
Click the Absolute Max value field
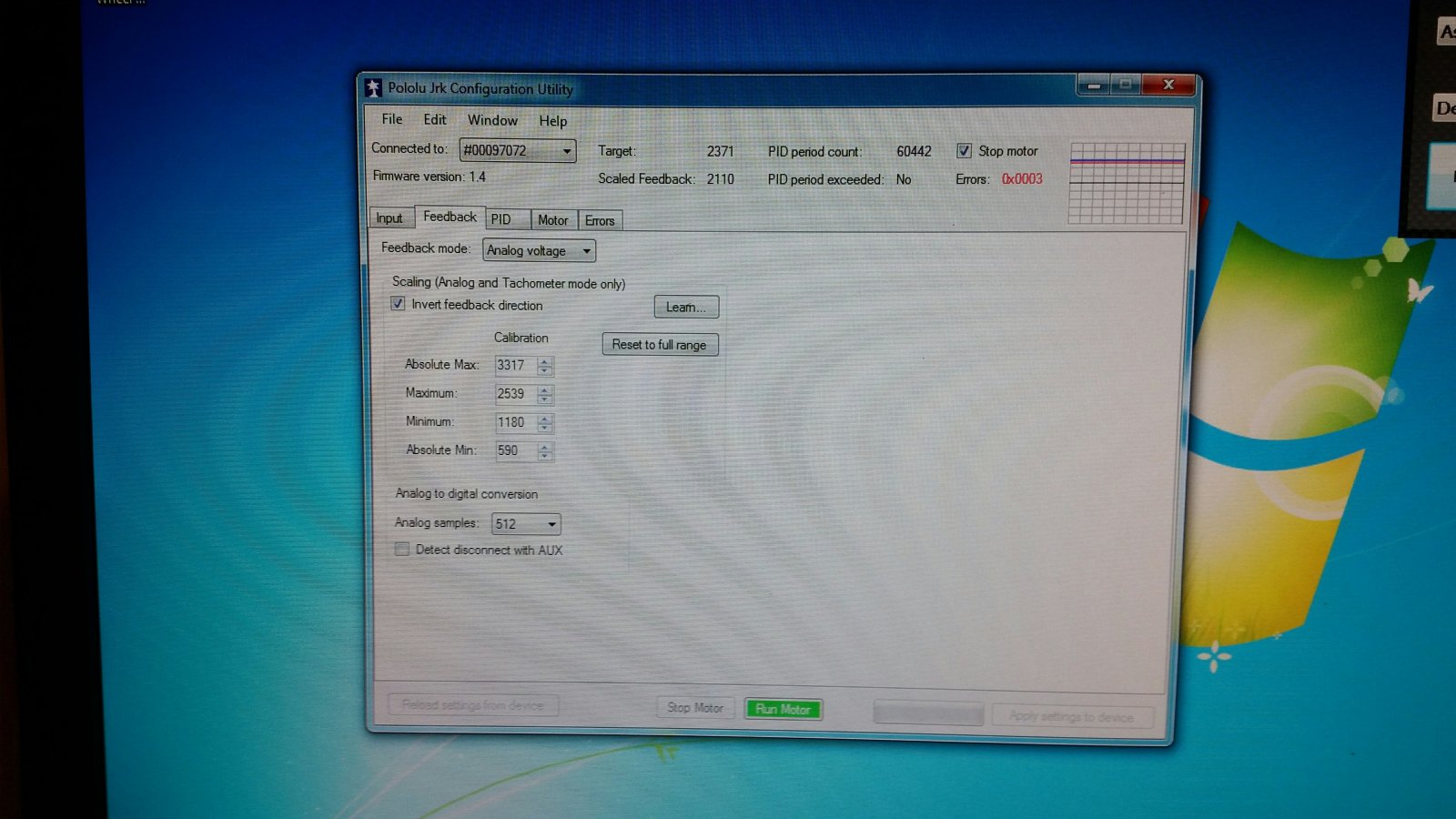[514, 365]
